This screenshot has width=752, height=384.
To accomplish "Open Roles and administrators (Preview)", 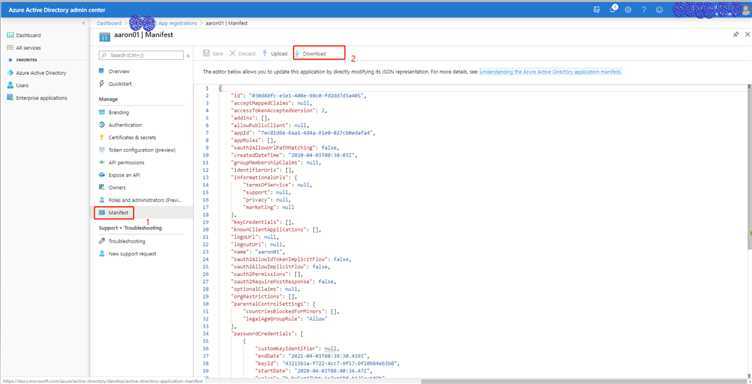I will tap(141, 200).
